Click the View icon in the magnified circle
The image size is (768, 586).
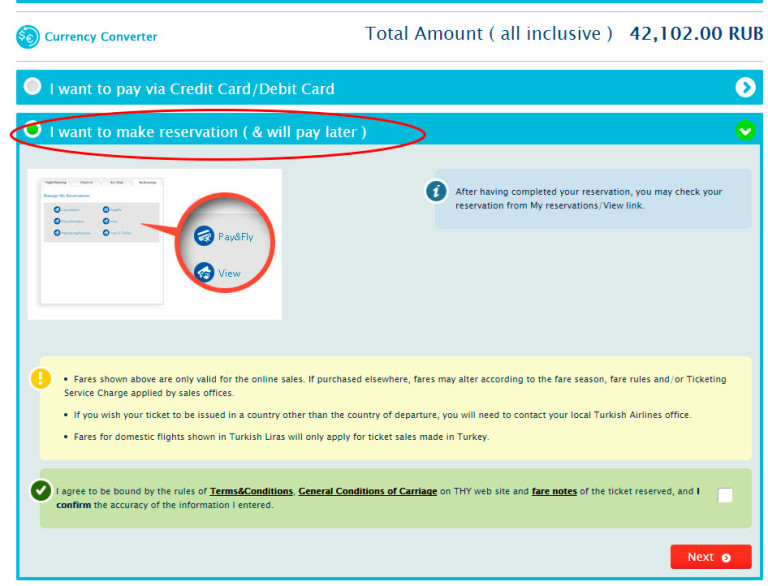coord(204,272)
